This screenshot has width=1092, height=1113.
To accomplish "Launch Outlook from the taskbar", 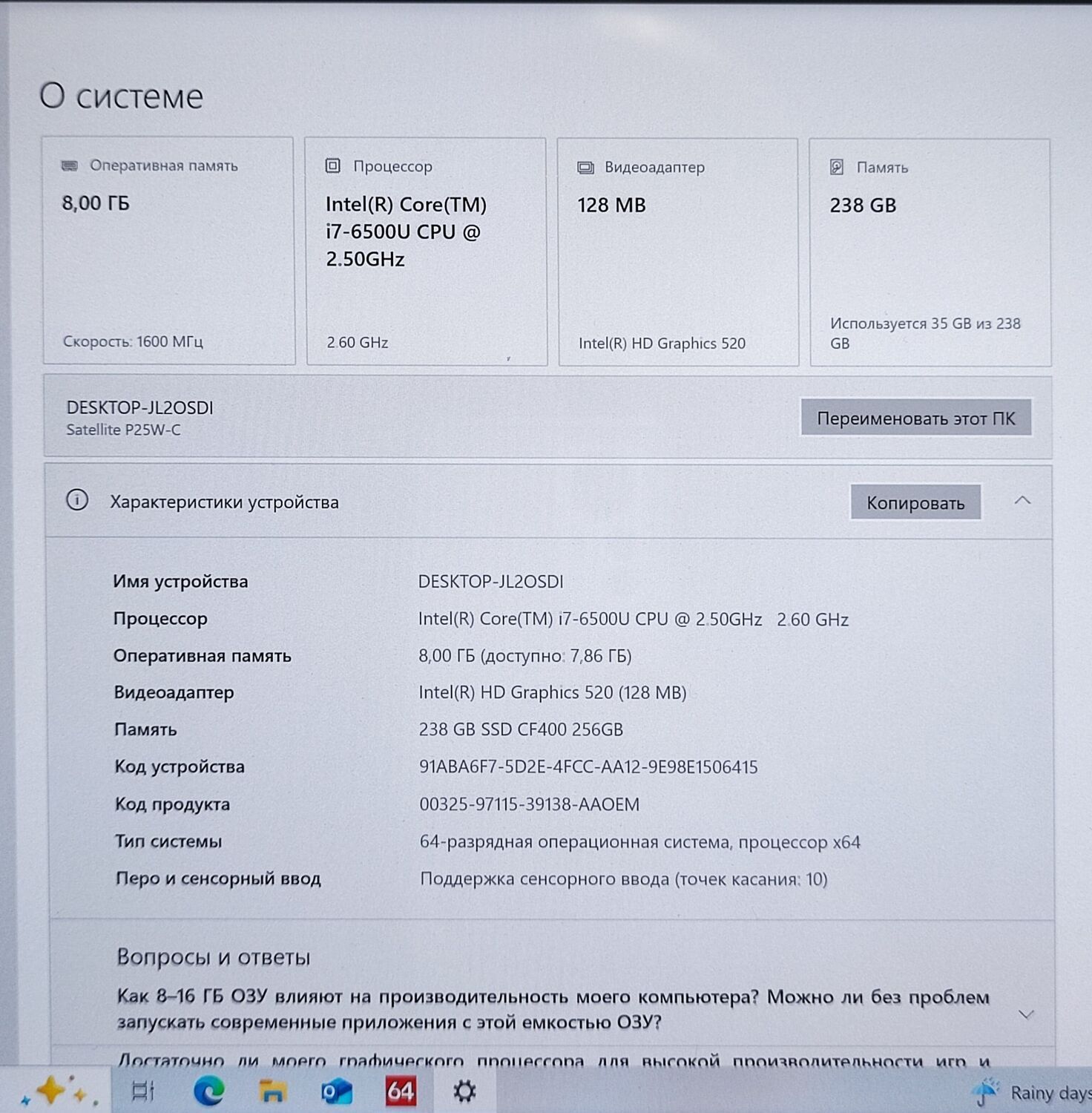I will [336, 1091].
